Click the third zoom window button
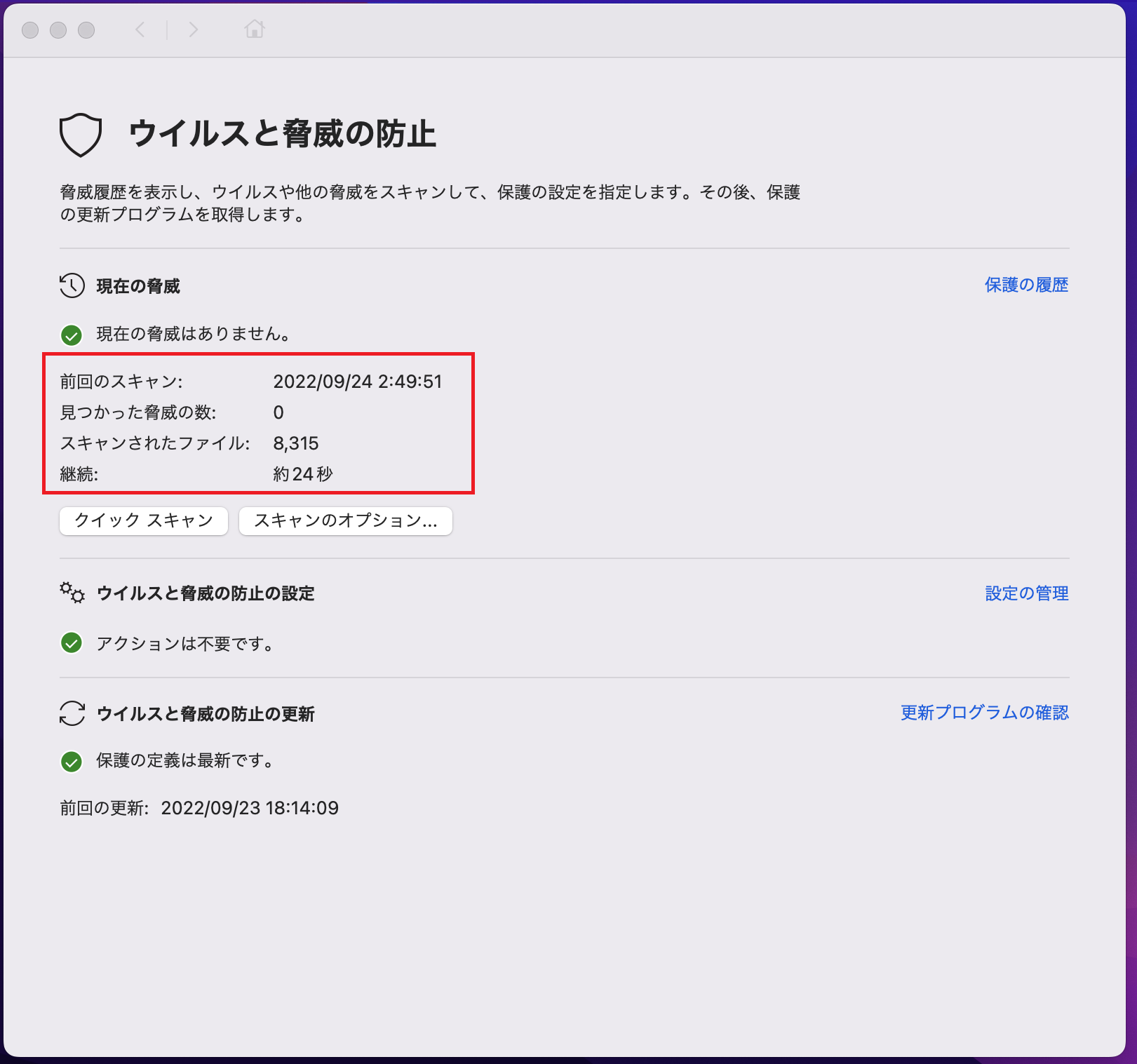Screen dimensions: 1137x1064 click(x=86, y=30)
